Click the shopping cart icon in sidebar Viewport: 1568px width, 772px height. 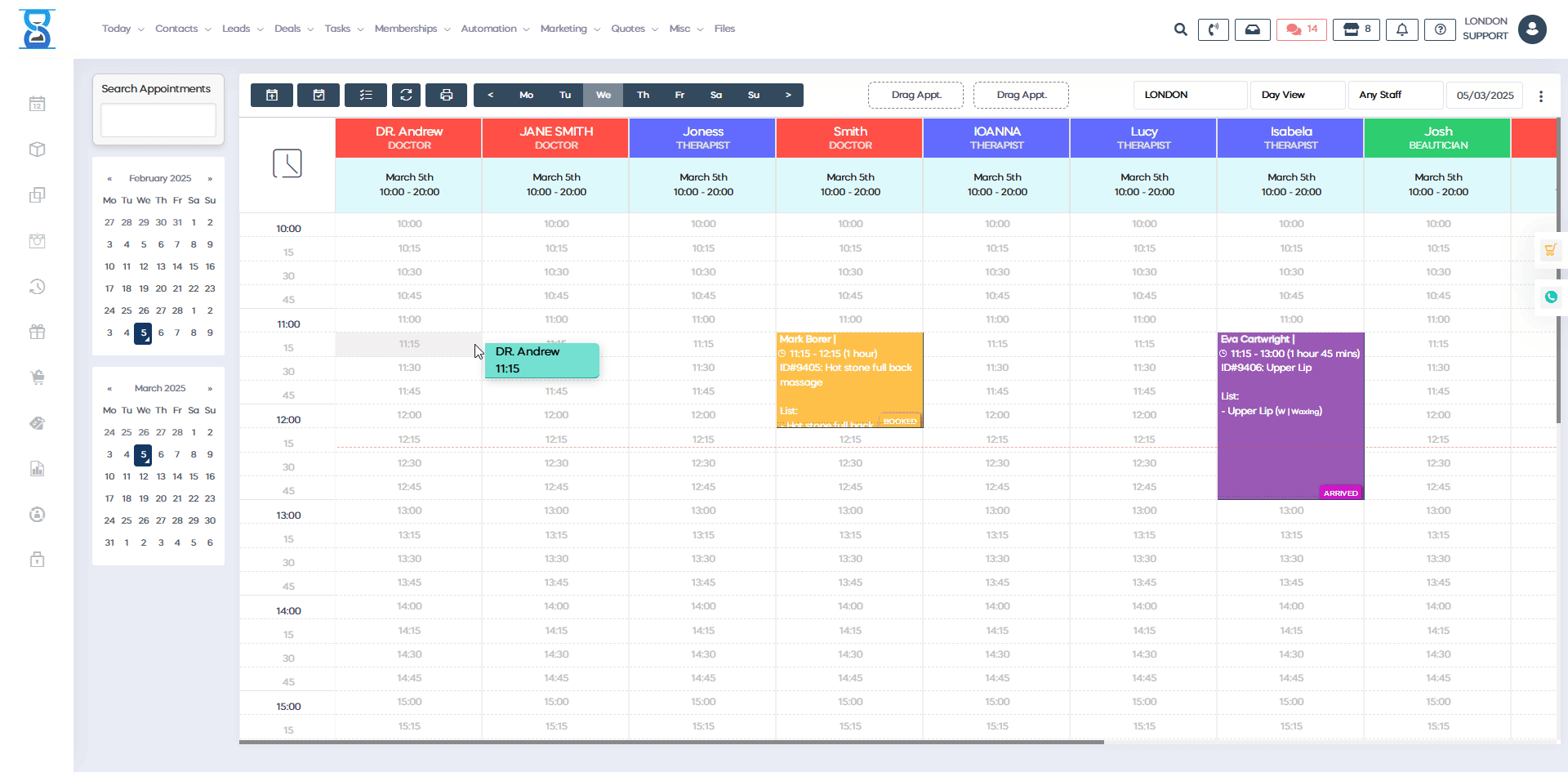pyautogui.click(x=38, y=377)
